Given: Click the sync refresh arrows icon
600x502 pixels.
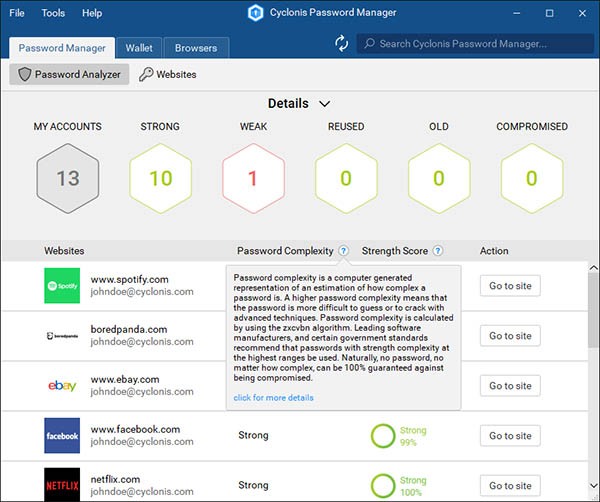Looking at the screenshot, I should pyautogui.click(x=342, y=43).
